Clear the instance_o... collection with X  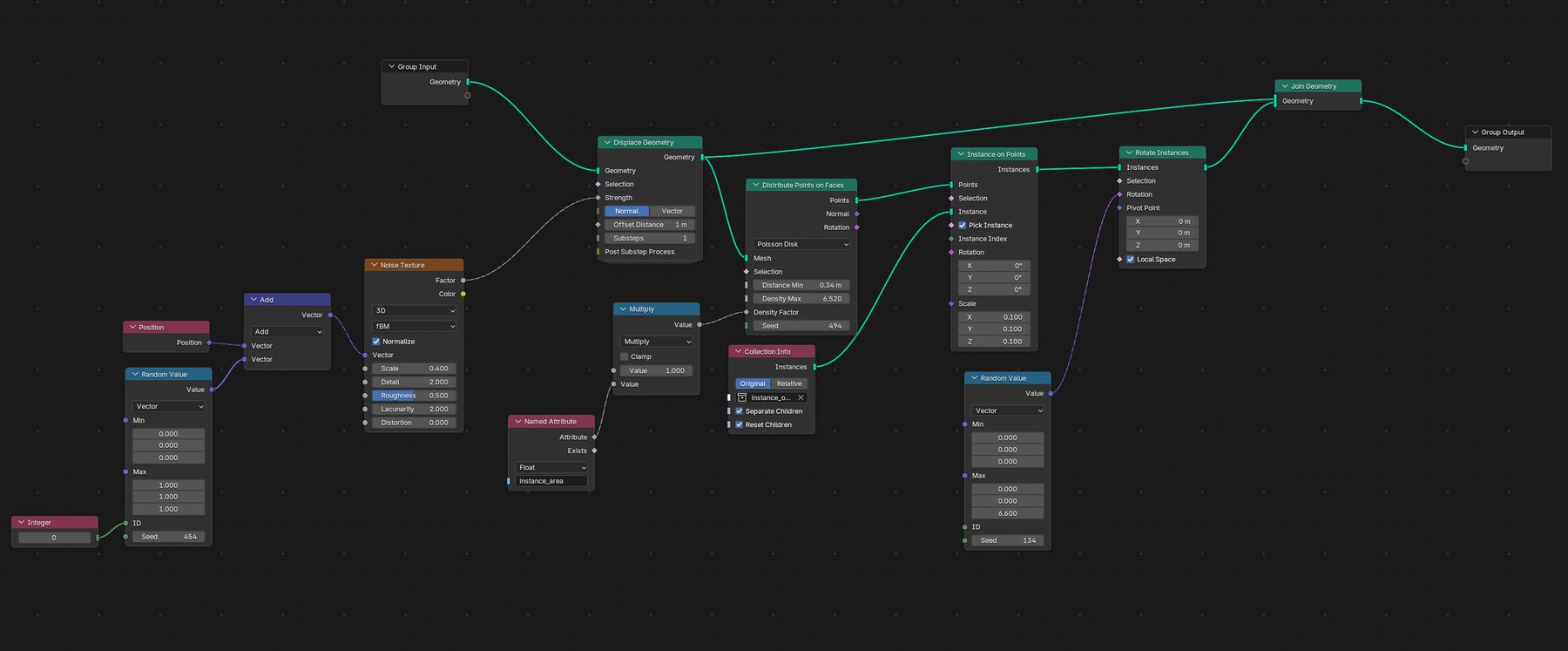tap(801, 397)
